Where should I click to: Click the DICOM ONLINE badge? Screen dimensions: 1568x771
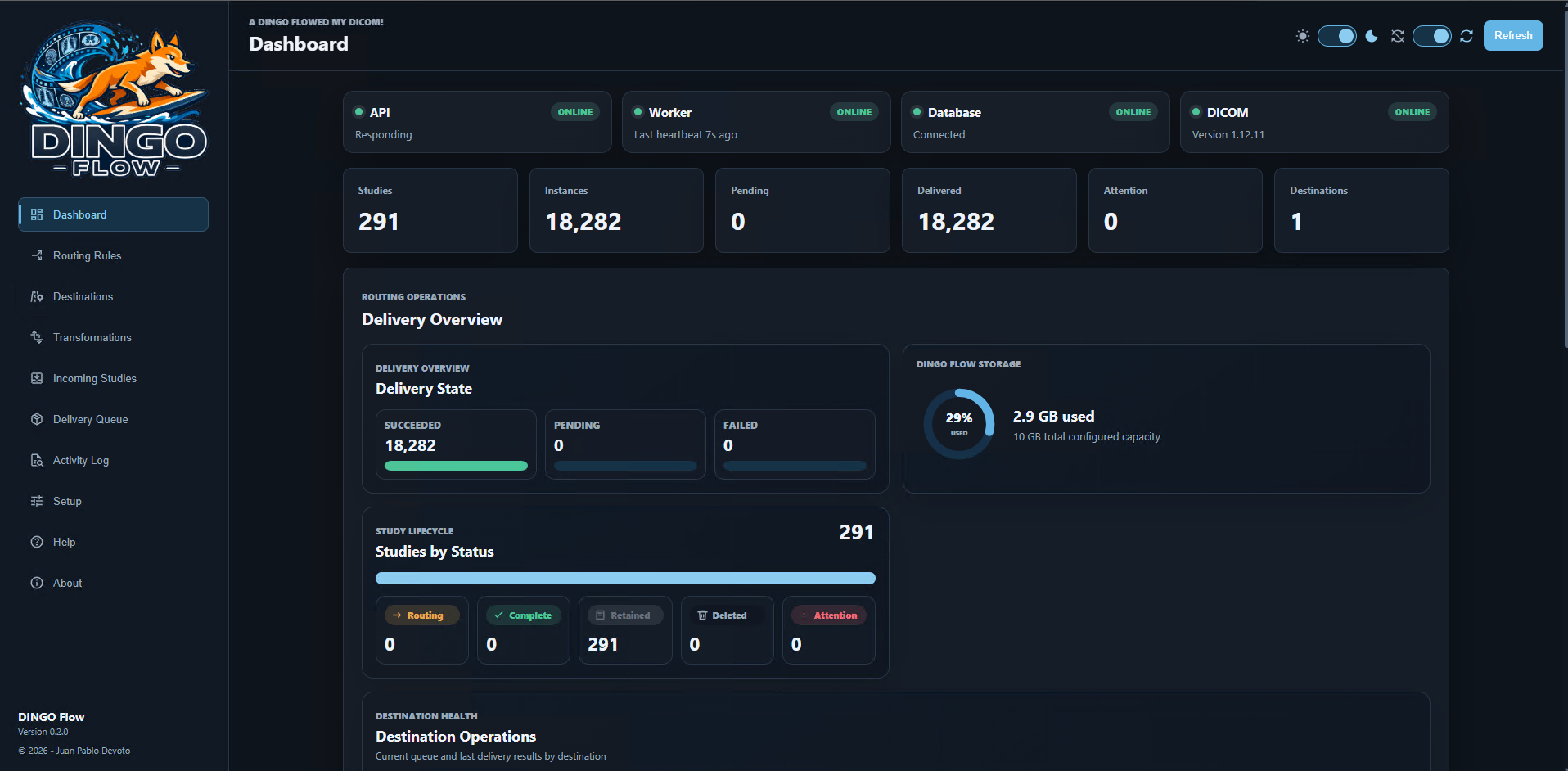[1413, 112]
